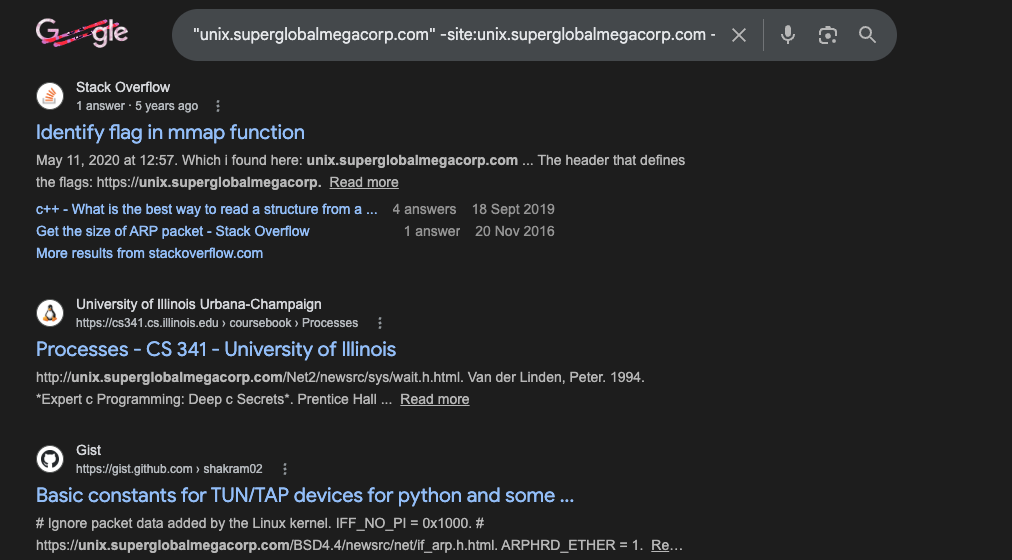Open "c++ - What is the best way" sublink
Screen dimensions: 1012x560
pos(207,209)
